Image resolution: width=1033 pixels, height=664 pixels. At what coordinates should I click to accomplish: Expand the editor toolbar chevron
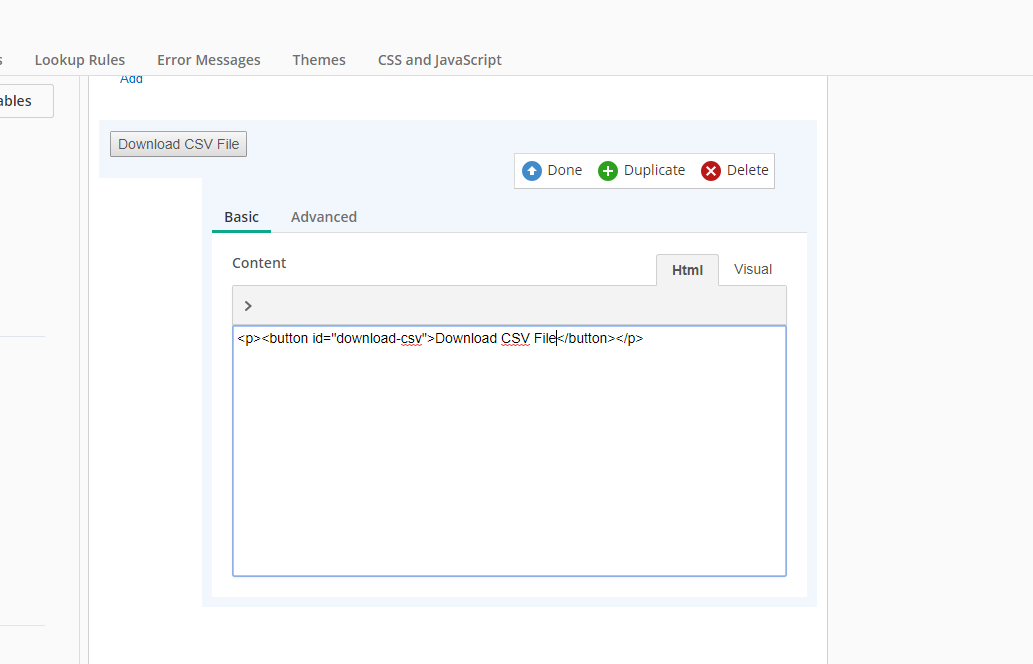click(248, 306)
